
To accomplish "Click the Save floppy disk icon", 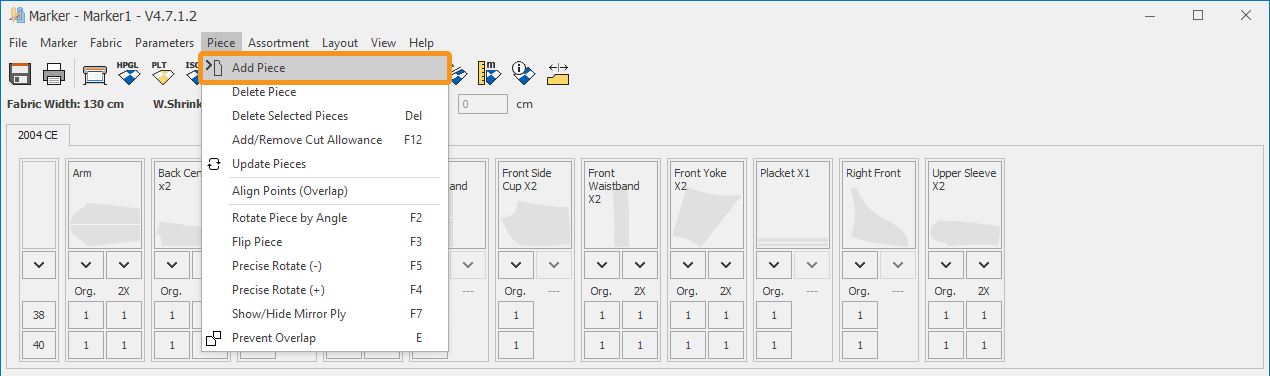I will point(21,73).
